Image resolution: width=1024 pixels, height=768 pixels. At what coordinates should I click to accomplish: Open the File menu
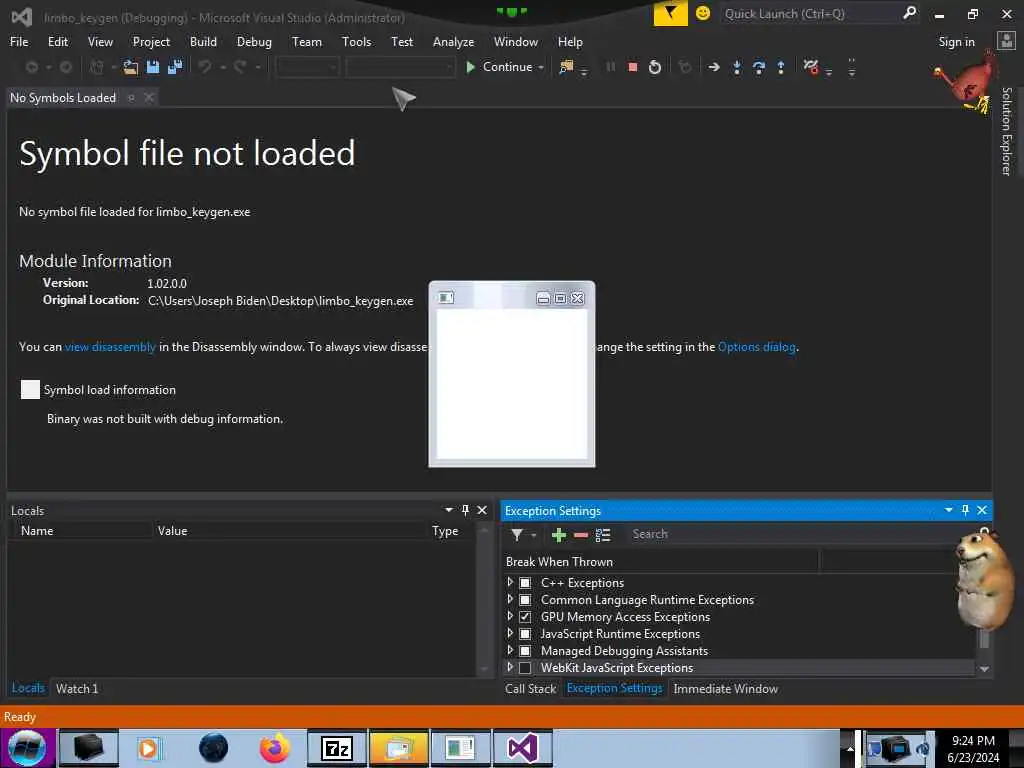click(19, 41)
